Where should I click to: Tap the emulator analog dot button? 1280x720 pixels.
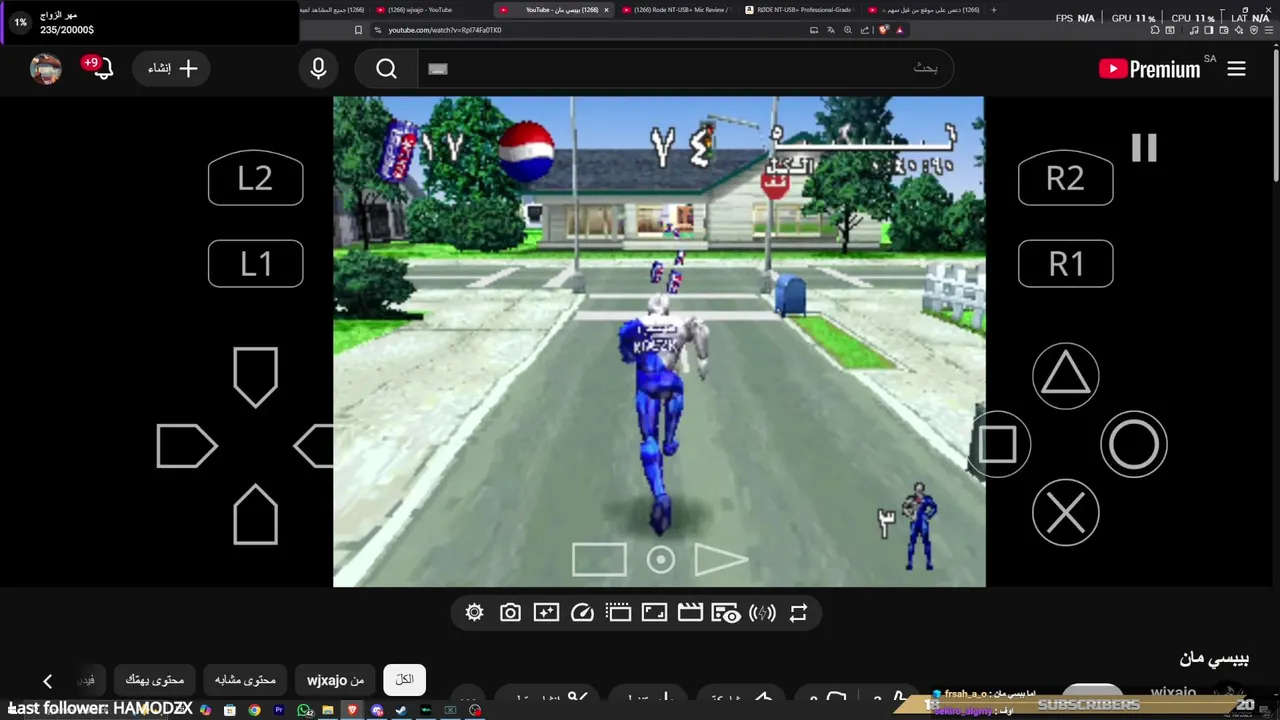660,560
